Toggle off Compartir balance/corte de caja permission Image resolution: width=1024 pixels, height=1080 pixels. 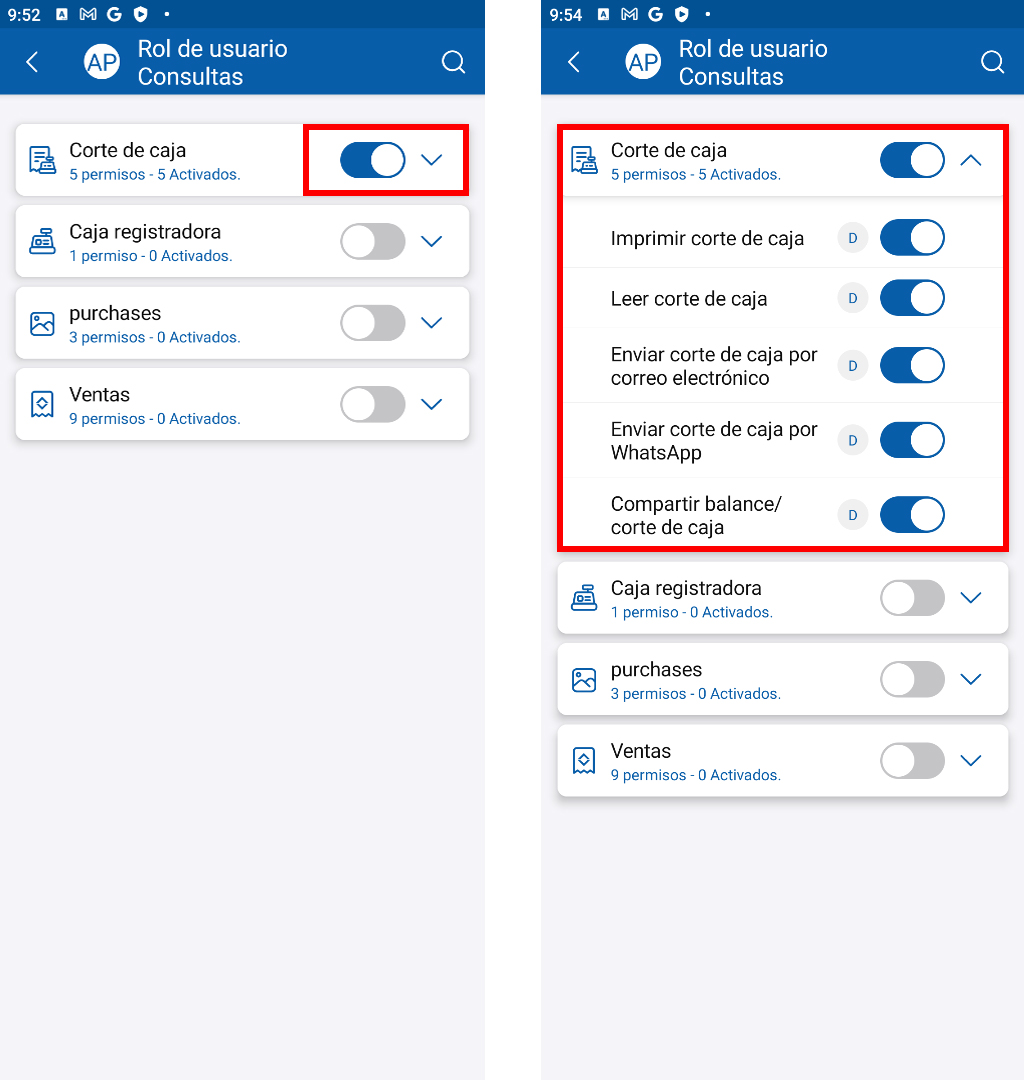pyautogui.click(x=912, y=515)
